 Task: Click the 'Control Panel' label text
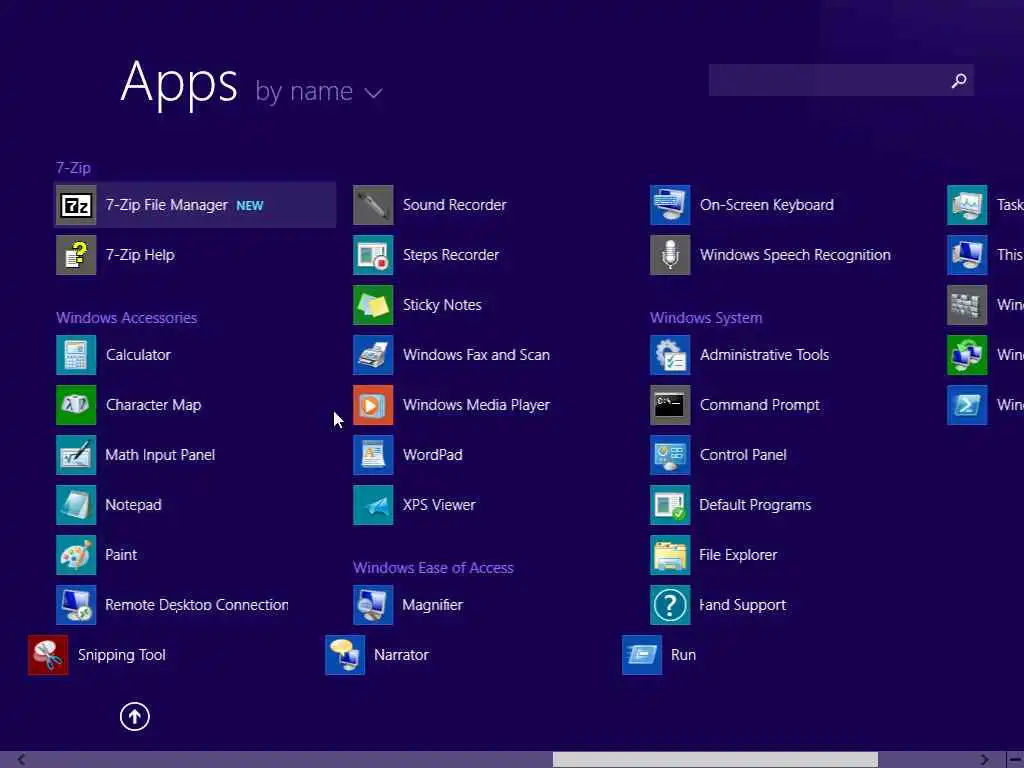pyautogui.click(x=743, y=455)
